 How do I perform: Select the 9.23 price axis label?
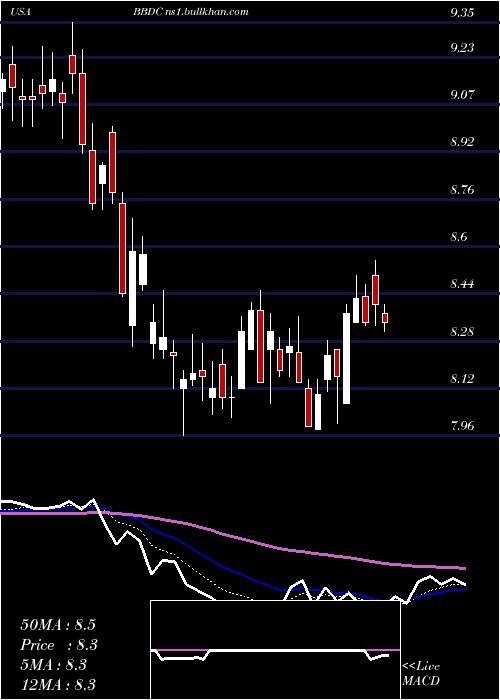(x=462, y=47)
